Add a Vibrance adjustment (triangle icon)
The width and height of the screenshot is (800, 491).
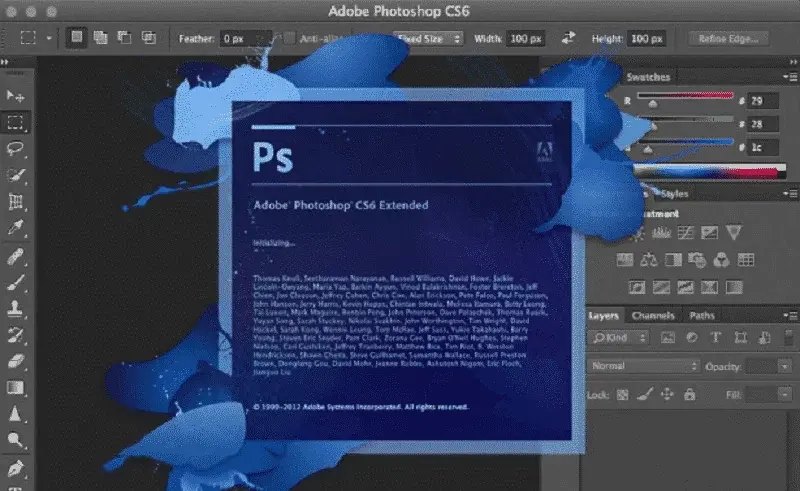(x=733, y=233)
